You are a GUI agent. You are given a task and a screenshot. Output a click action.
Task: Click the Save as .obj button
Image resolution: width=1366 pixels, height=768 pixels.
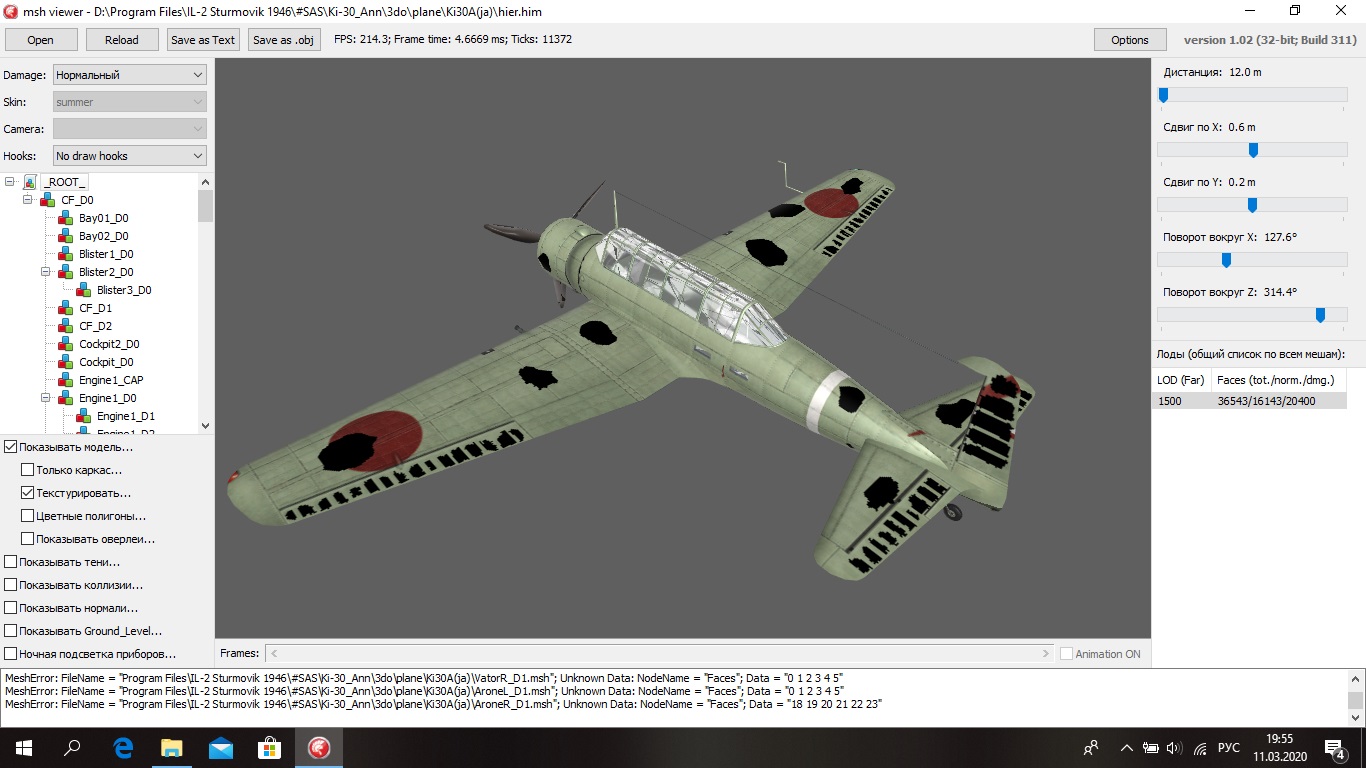tap(284, 40)
